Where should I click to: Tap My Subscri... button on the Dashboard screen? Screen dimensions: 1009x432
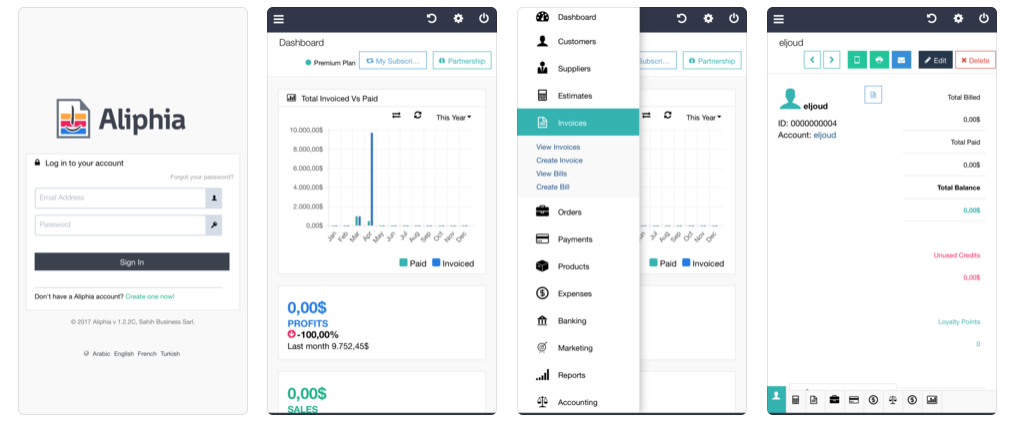(x=393, y=61)
